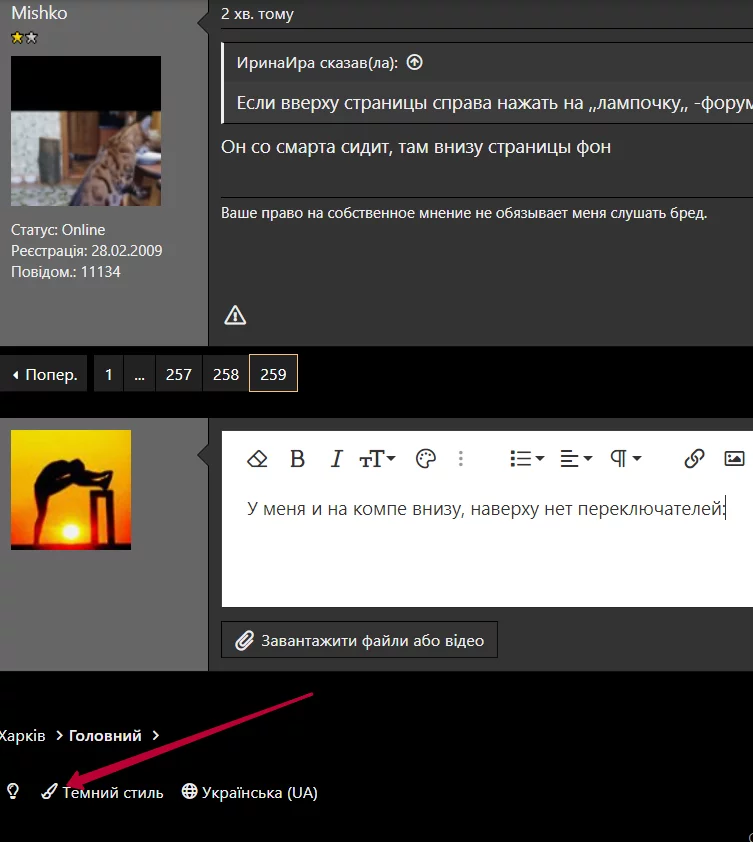The image size is (753, 842).
Task: Click the '2 хв. тому' post timestamp
Action: (257, 14)
